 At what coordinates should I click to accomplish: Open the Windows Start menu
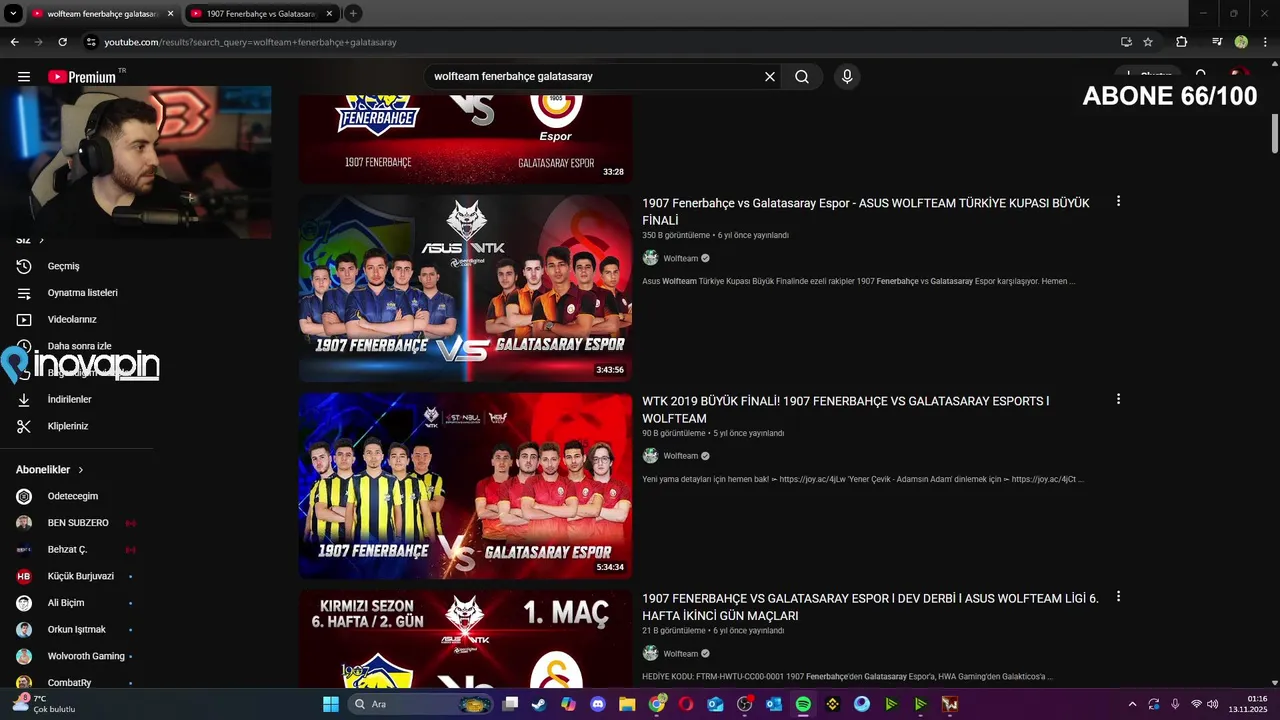pyautogui.click(x=331, y=704)
